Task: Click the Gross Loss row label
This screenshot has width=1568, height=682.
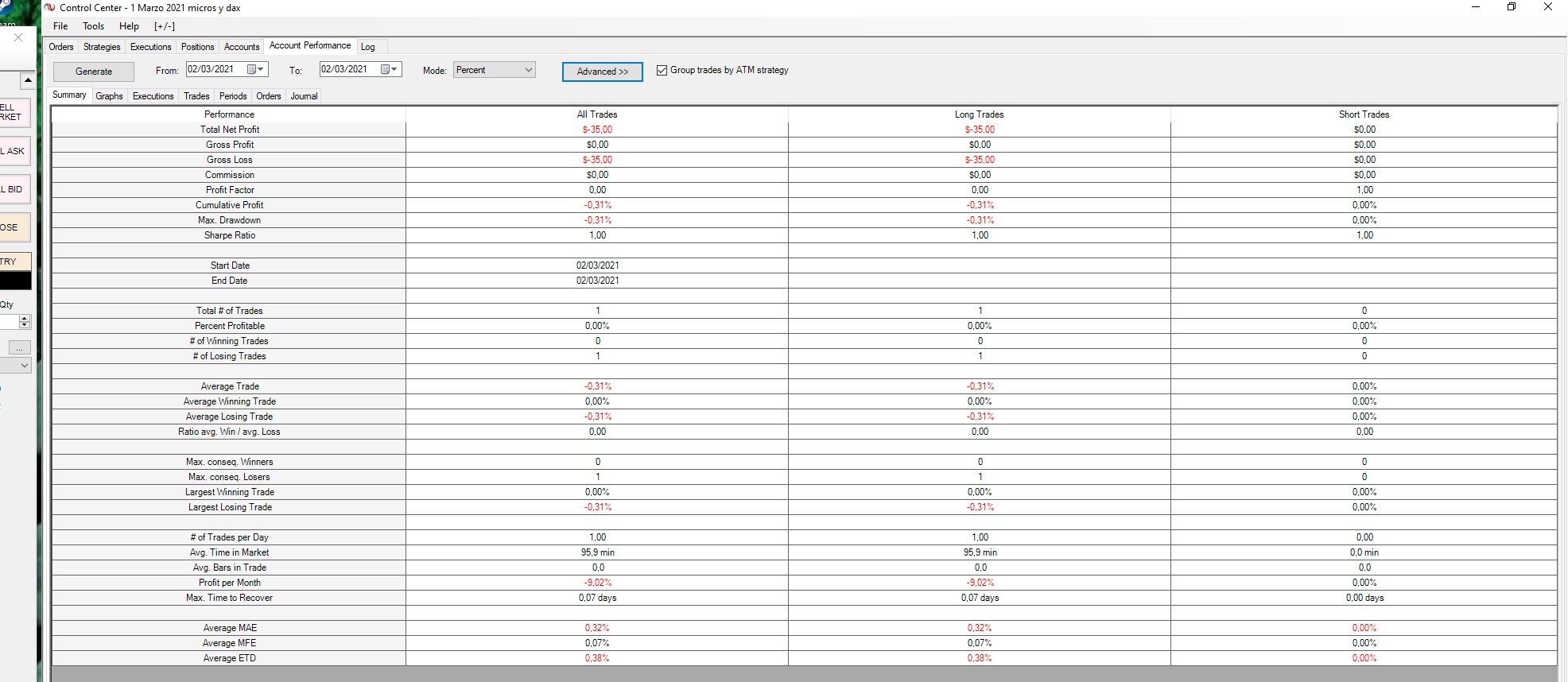Action: 230,160
